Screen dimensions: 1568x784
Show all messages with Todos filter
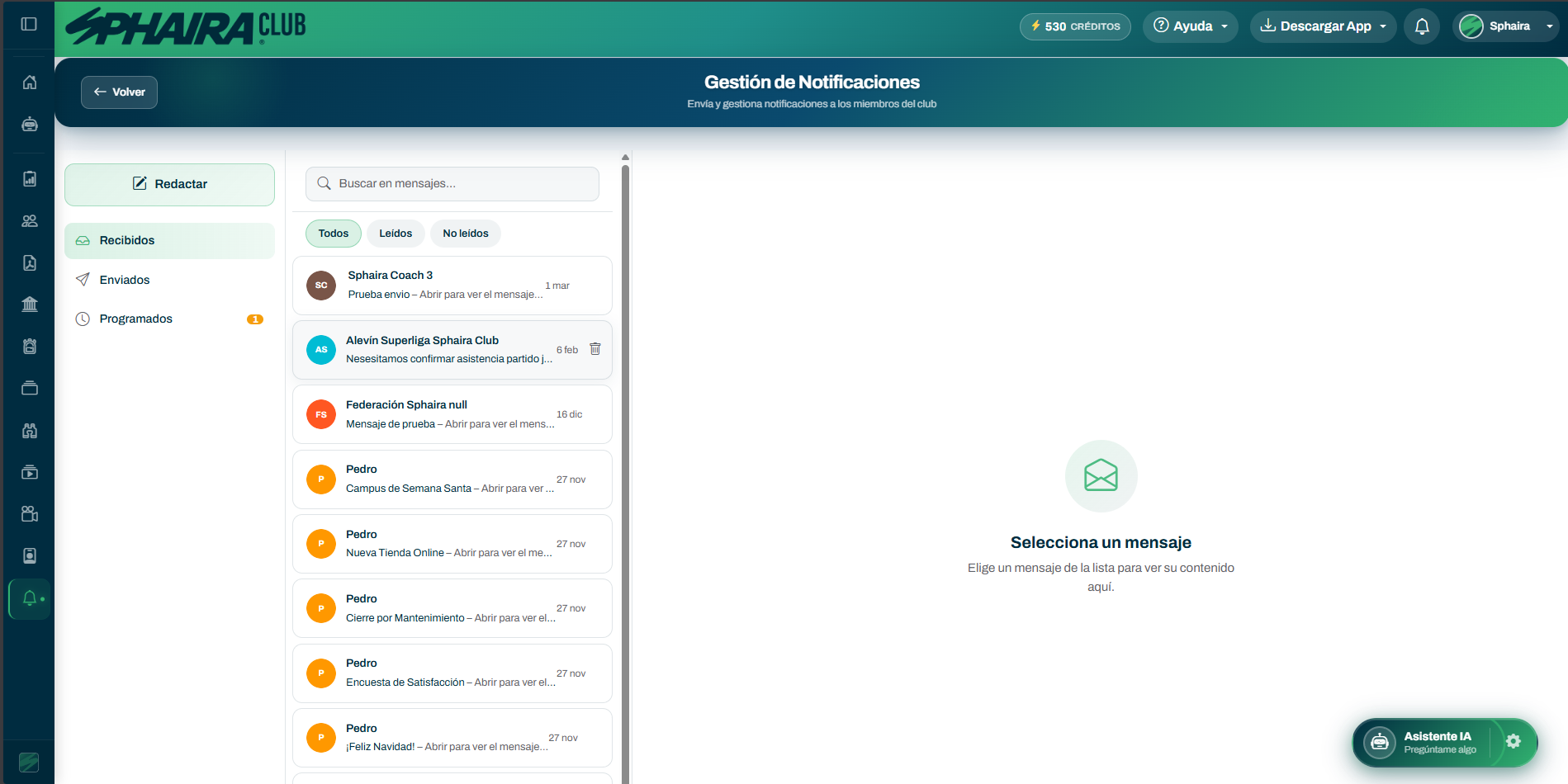point(334,234)
